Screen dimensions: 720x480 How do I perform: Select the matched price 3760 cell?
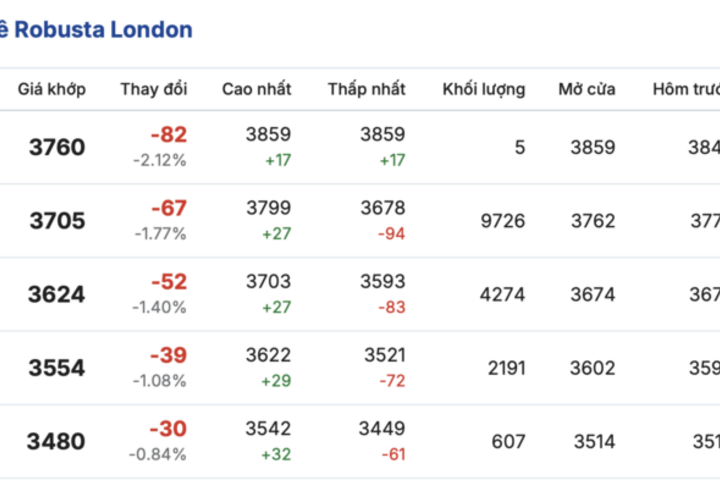coord(57,148)
